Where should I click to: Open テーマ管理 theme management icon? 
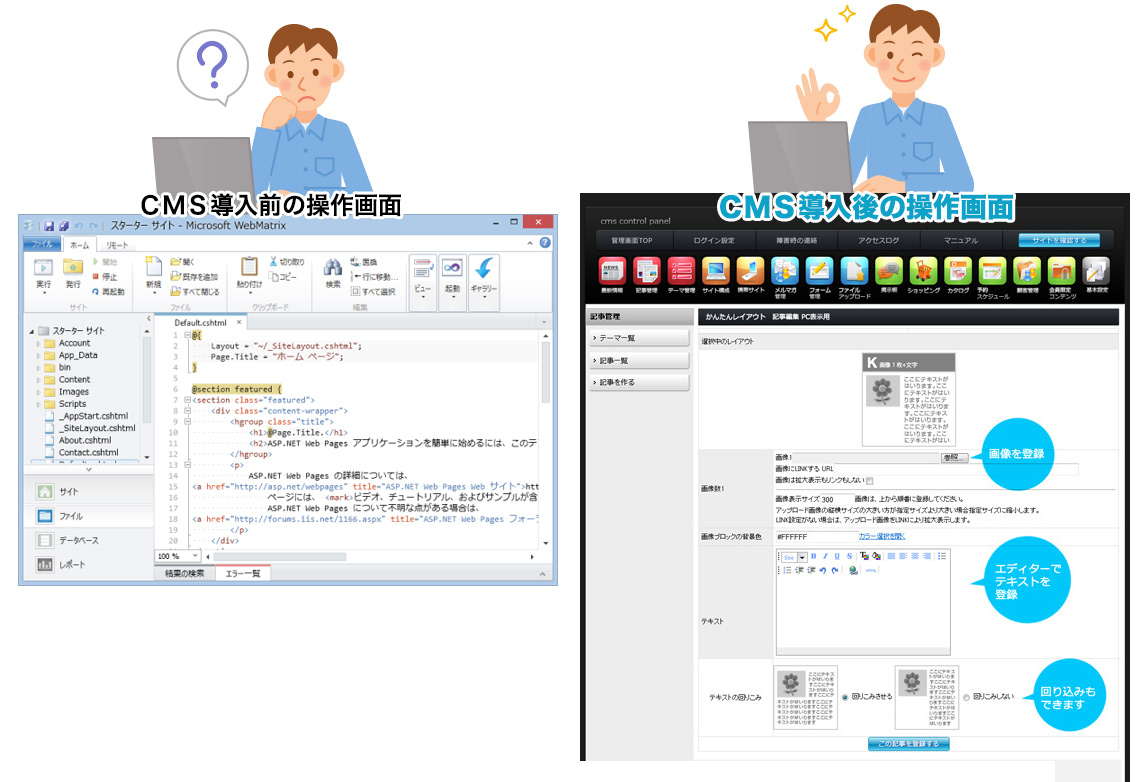681,271
